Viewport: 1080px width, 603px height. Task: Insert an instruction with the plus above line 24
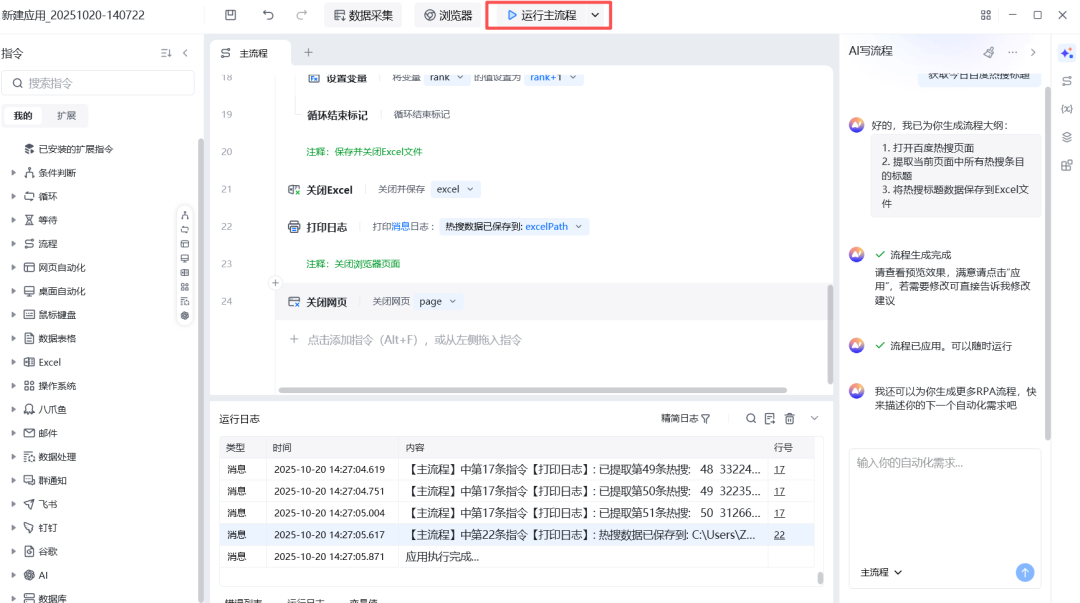[x=276, y=283]
